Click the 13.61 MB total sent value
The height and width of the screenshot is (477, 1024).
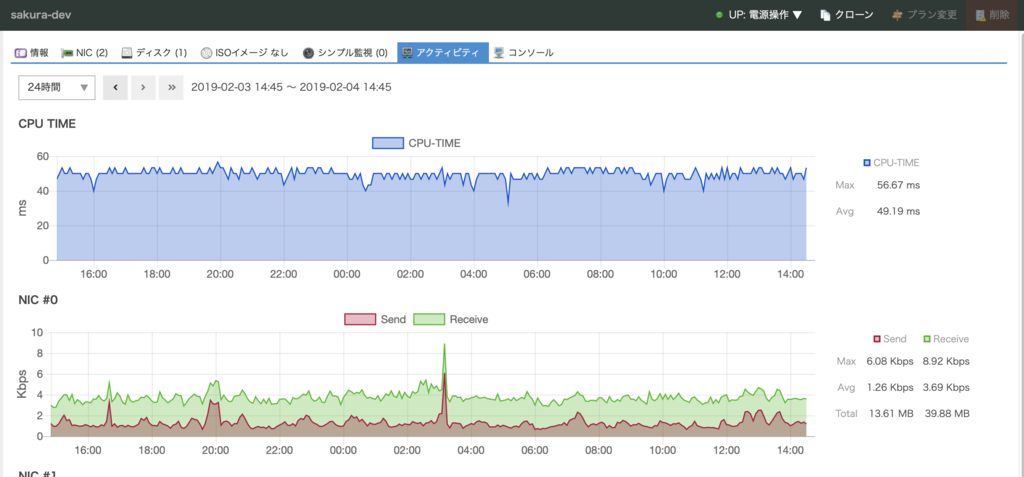889,414
